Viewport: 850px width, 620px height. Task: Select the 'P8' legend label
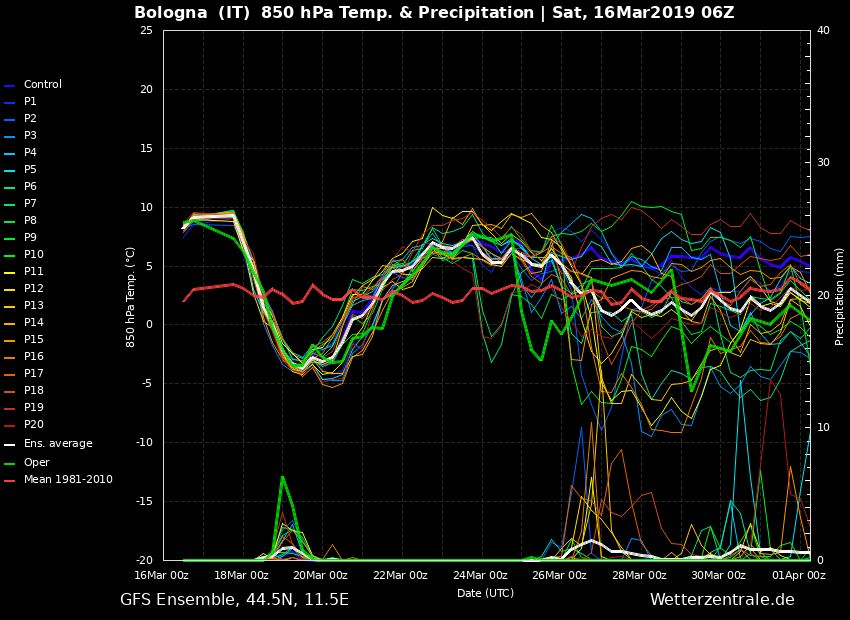(30, 221)
